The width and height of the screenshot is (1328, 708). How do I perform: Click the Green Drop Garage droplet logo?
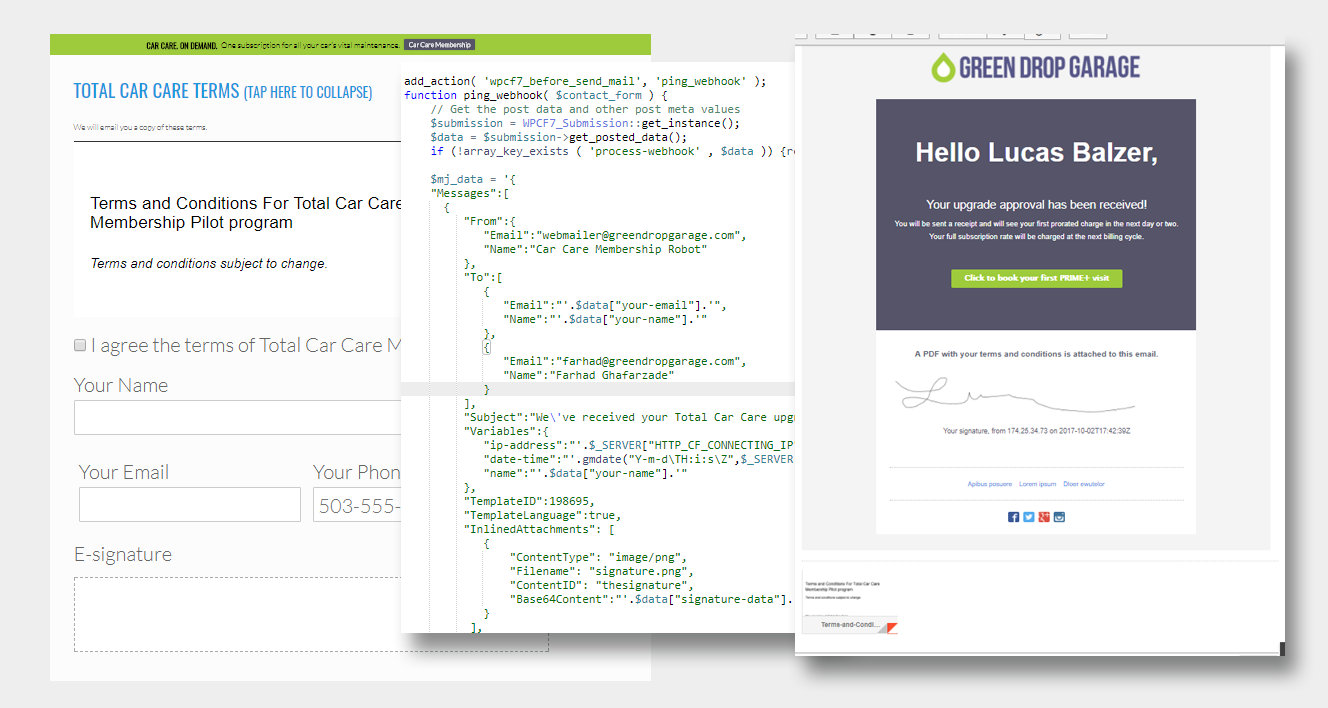click(x=943, y=67)
